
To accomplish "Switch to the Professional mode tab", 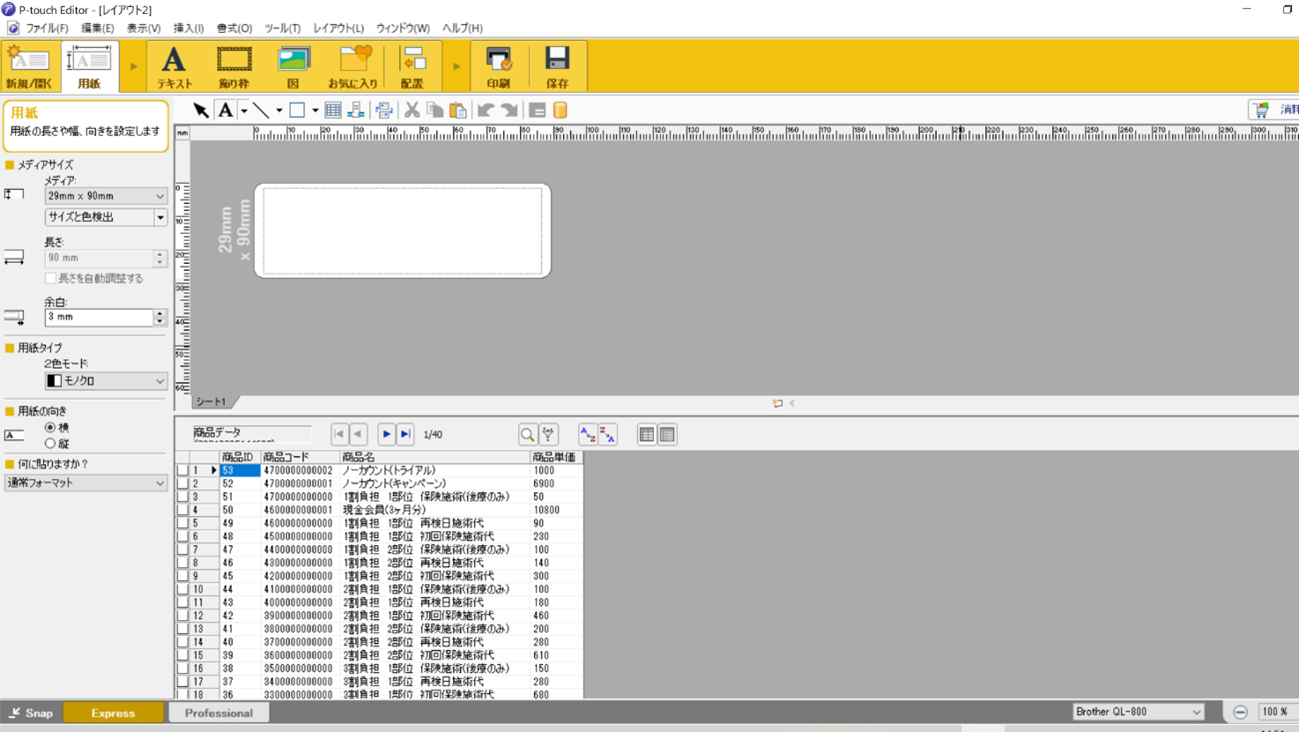I will coord(218,713).
